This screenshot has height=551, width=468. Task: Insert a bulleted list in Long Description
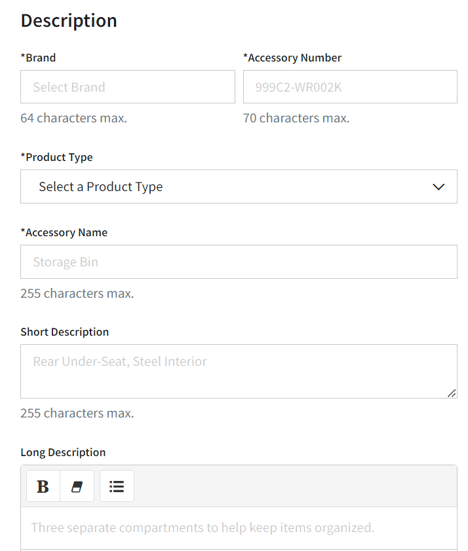point(117,486)
